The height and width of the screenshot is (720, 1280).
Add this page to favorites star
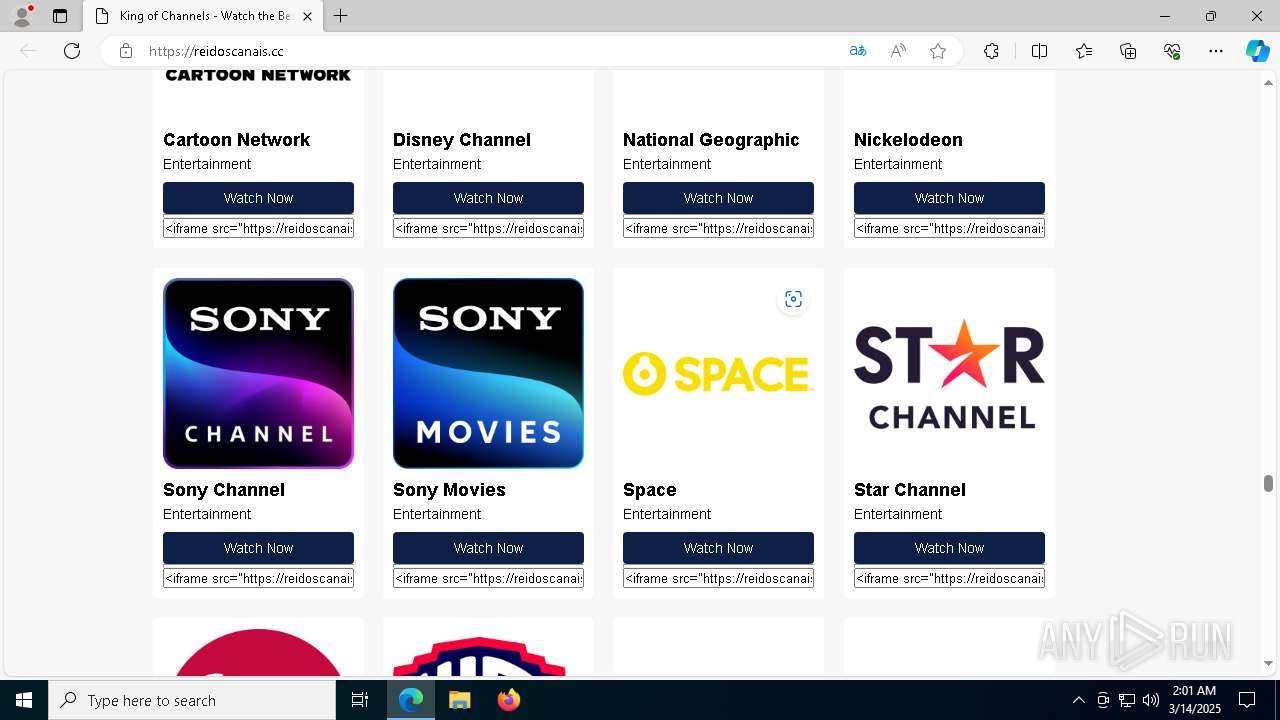tap(938, 51)
